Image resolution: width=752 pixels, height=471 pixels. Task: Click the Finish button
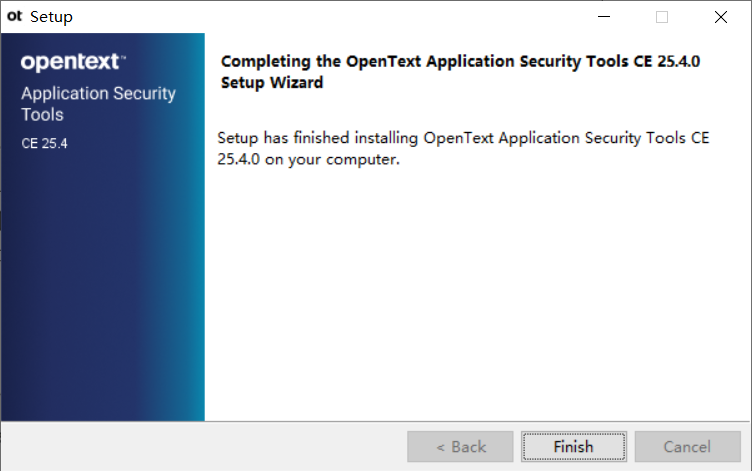(x=574, y=447)
